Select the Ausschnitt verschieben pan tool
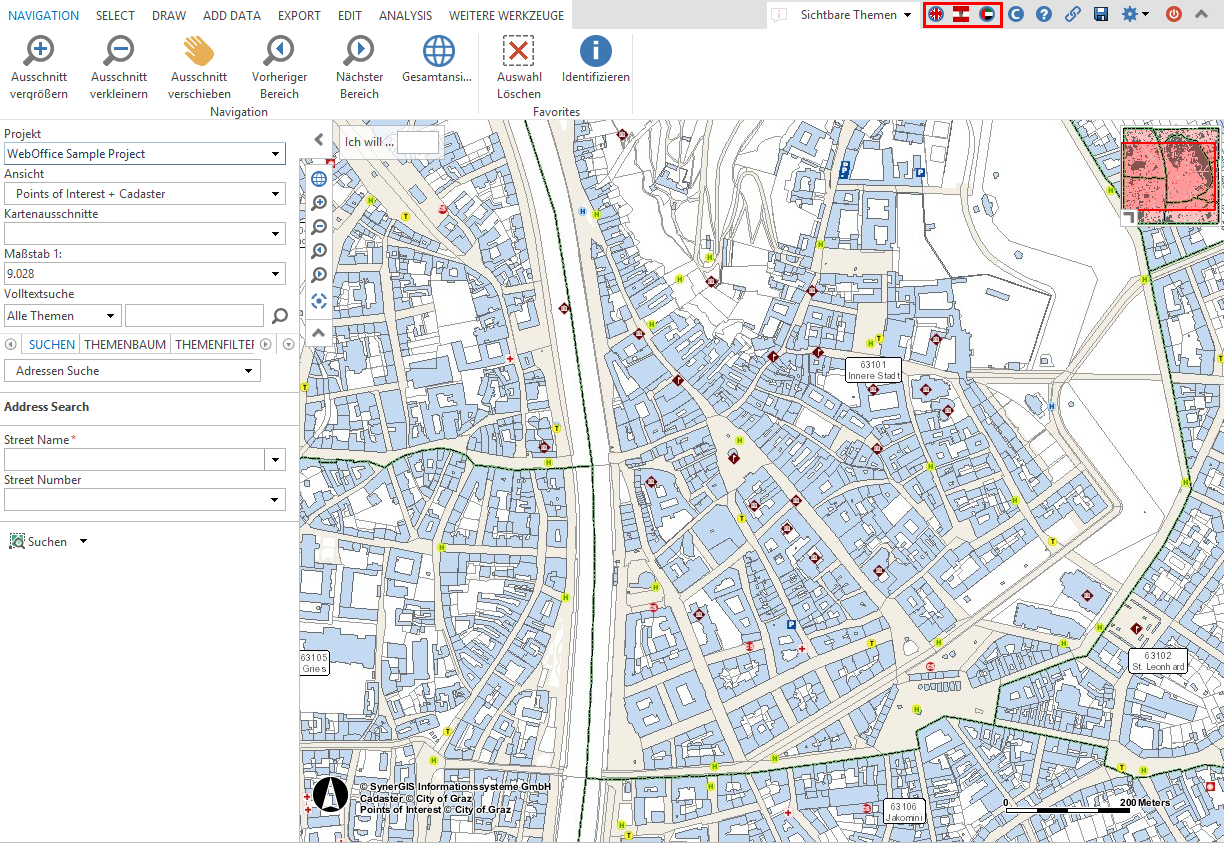Image resolution: width=1224 pixels, height=866 pixels. pos(198,60)
